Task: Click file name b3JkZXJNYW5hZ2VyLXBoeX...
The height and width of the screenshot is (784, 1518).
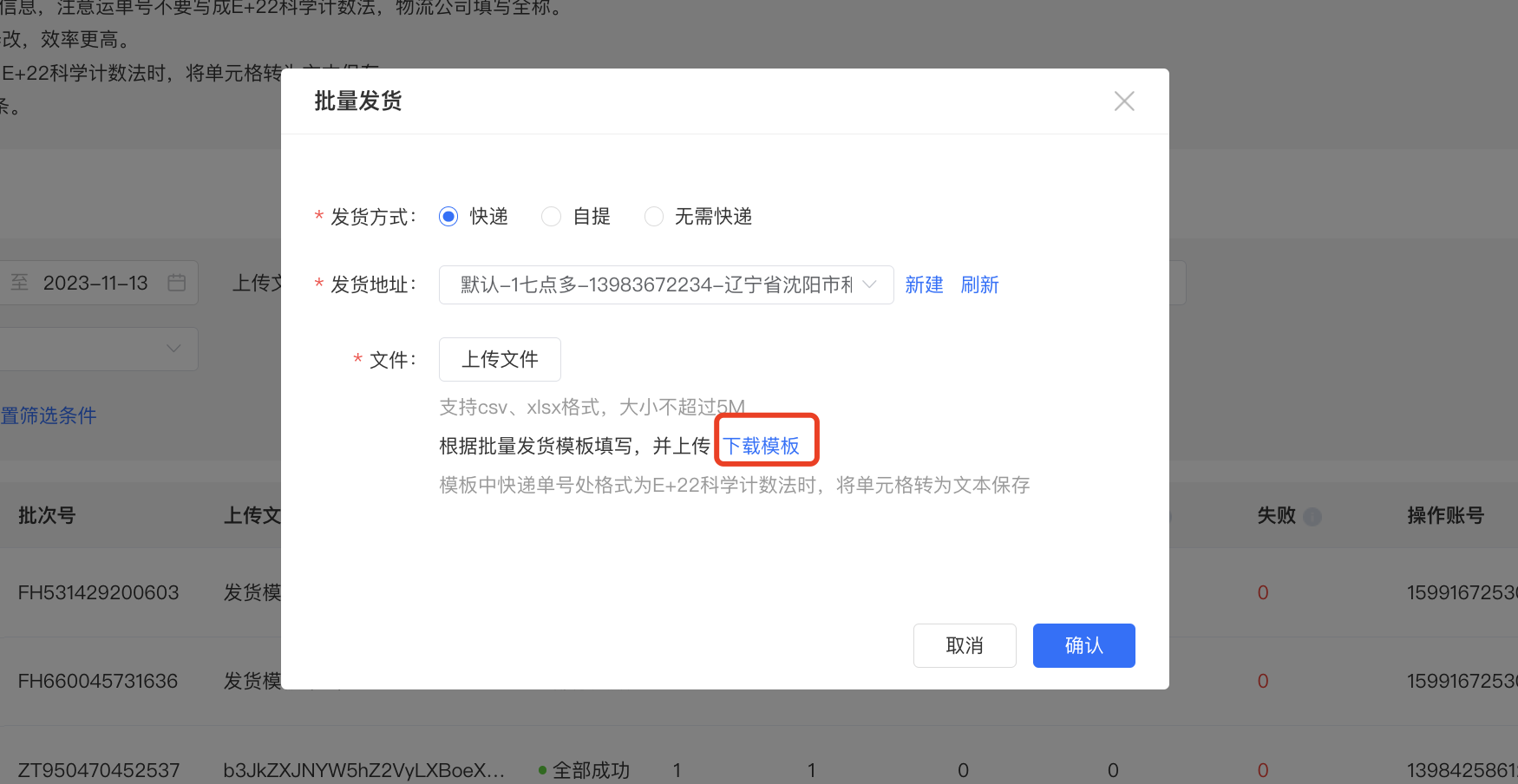Action: coord(363,770)
